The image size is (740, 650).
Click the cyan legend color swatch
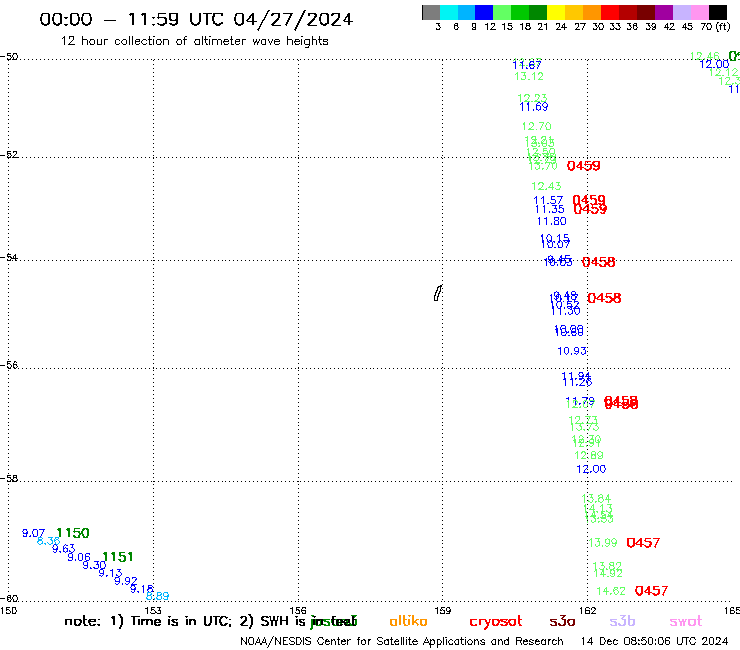point(449,12)
